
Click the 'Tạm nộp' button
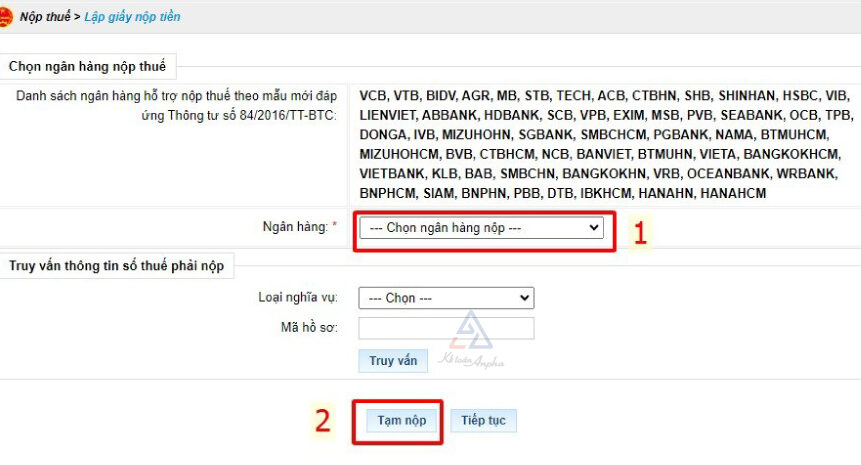[x=402, y=421]
